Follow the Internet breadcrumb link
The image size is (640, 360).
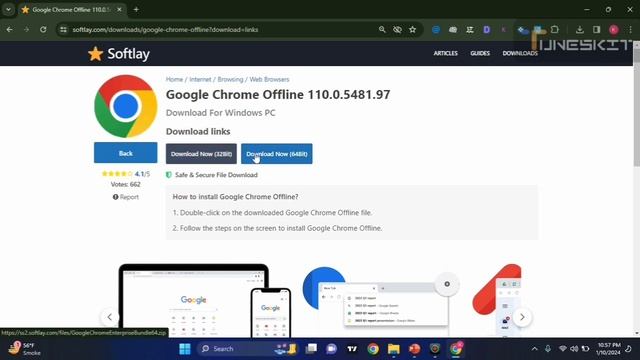coord(200,79)
